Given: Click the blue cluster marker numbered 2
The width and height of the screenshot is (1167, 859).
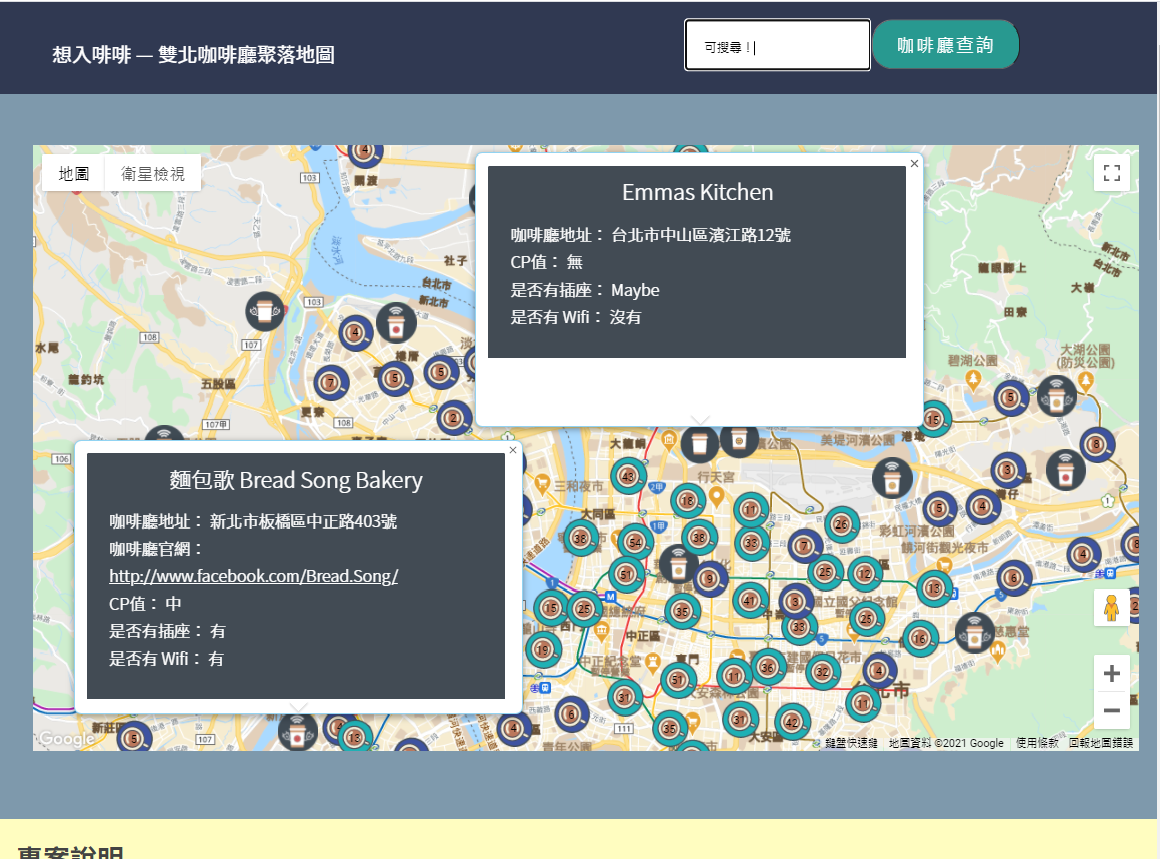Looking at the screenshot, I should [x=453, y=418].
